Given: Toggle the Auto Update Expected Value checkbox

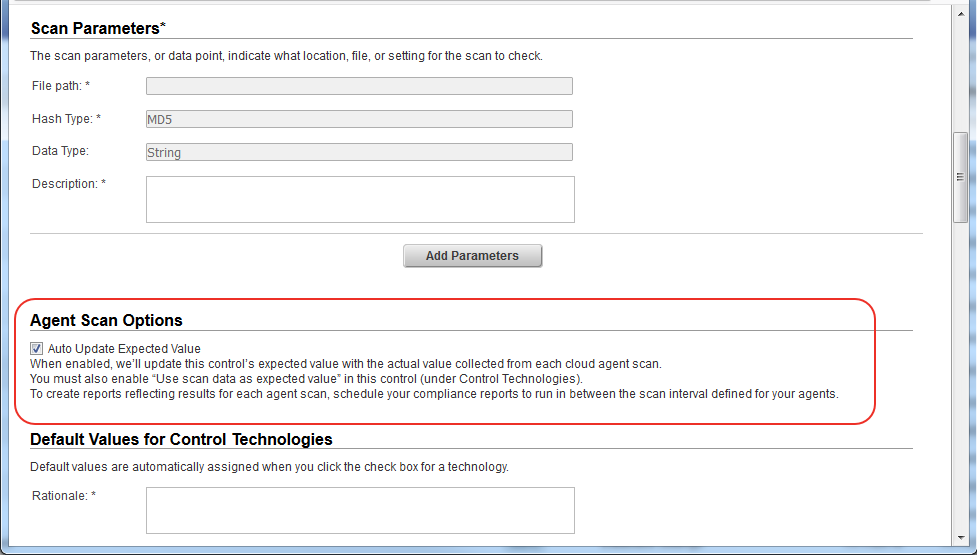Looking at the screenshot, I should 37,349.
